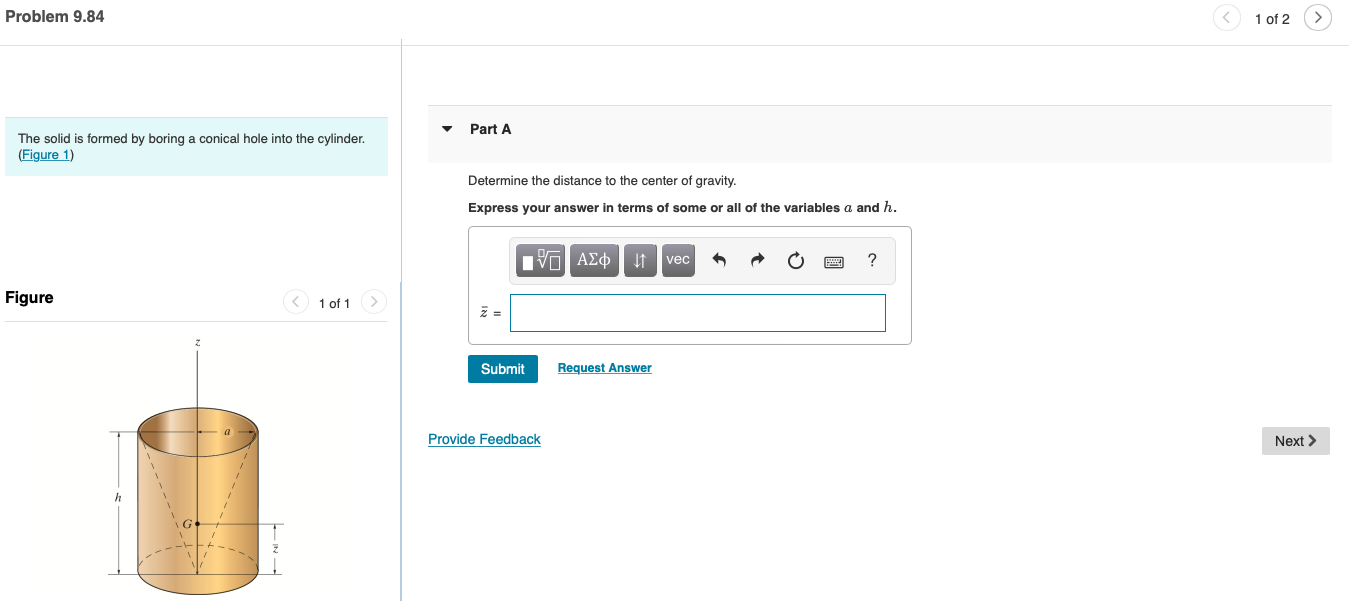Click inside the z̄ answer input box
This screenshot has width=1349, height=601.
(697, 312)
